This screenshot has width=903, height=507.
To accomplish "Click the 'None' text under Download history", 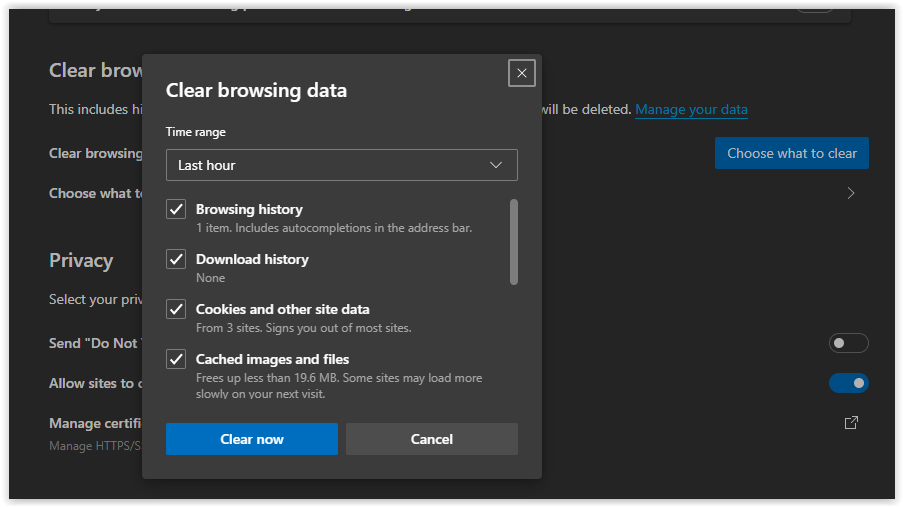I will point(210,278).
